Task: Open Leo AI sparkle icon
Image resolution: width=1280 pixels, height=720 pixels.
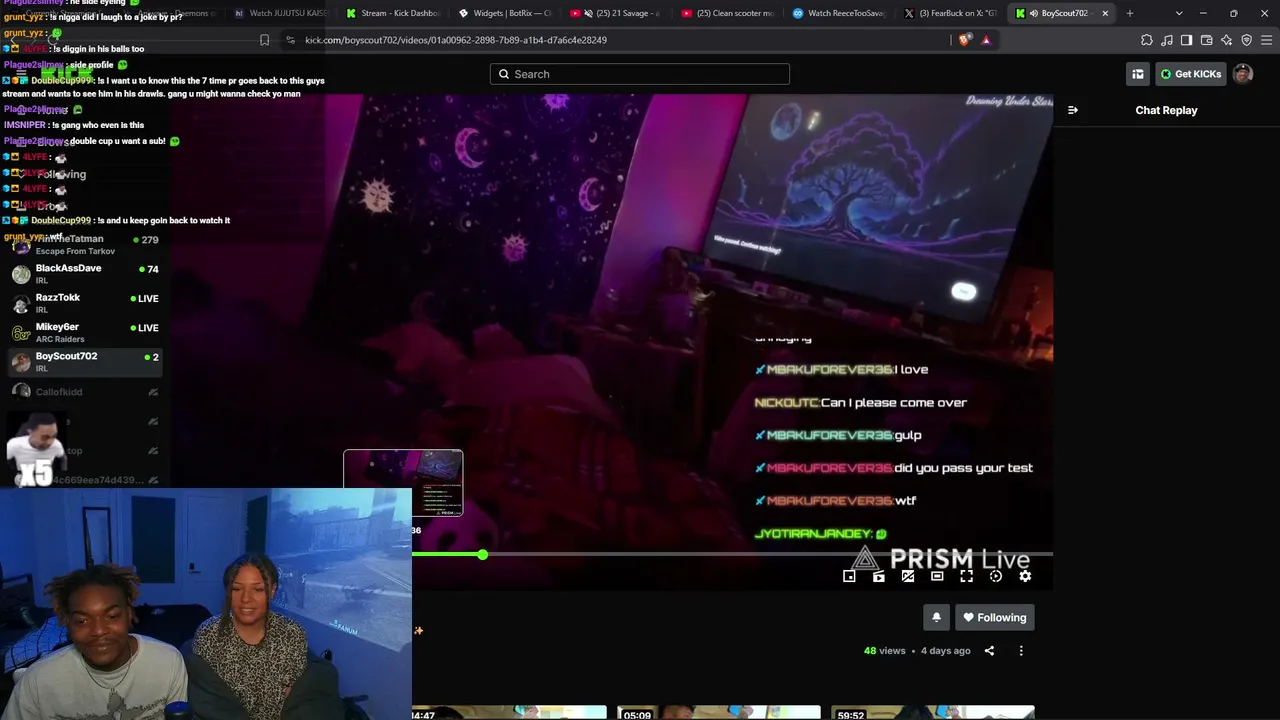Action: coord(1226,40)
